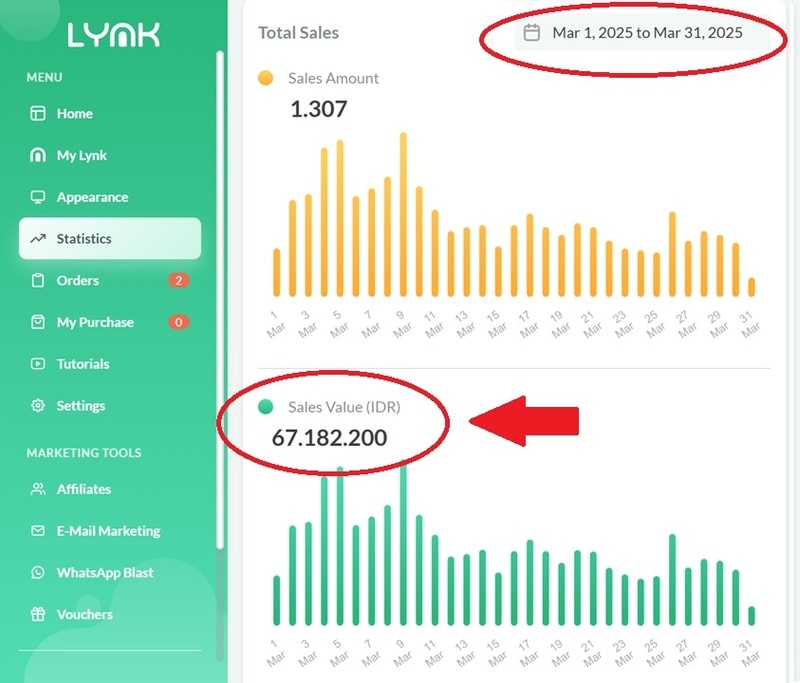The height and width of the screenshot is (683, 800).
Task: Click the My Purchase bag icon
Action: 38,323
